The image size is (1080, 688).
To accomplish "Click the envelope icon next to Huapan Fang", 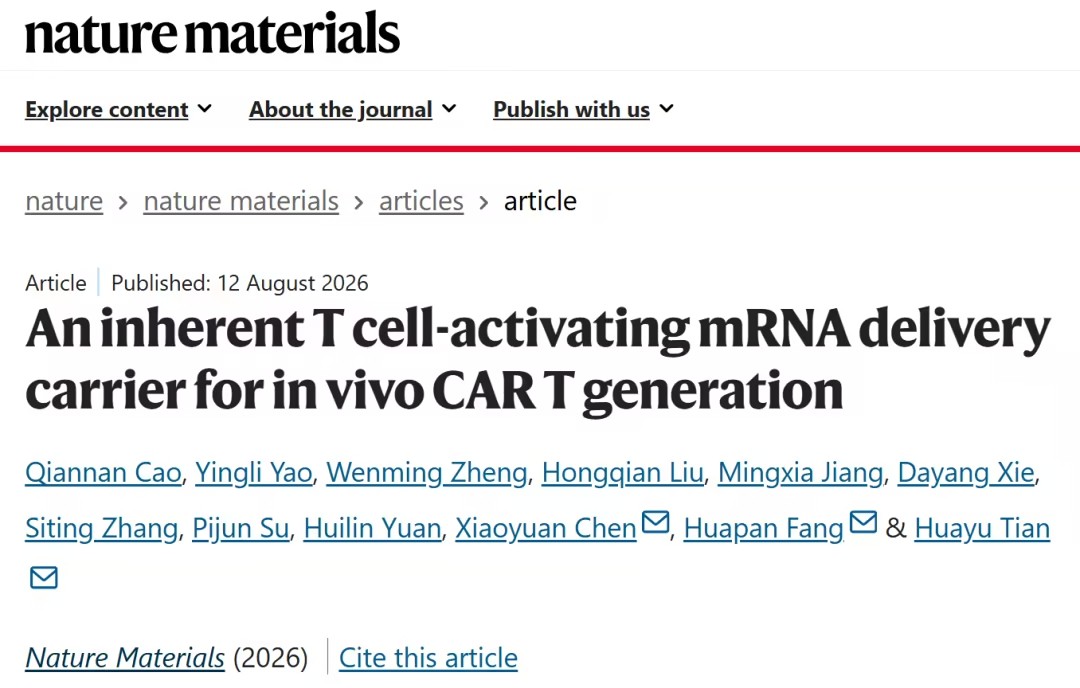I will pyautogui.click(x=863, y=522).
